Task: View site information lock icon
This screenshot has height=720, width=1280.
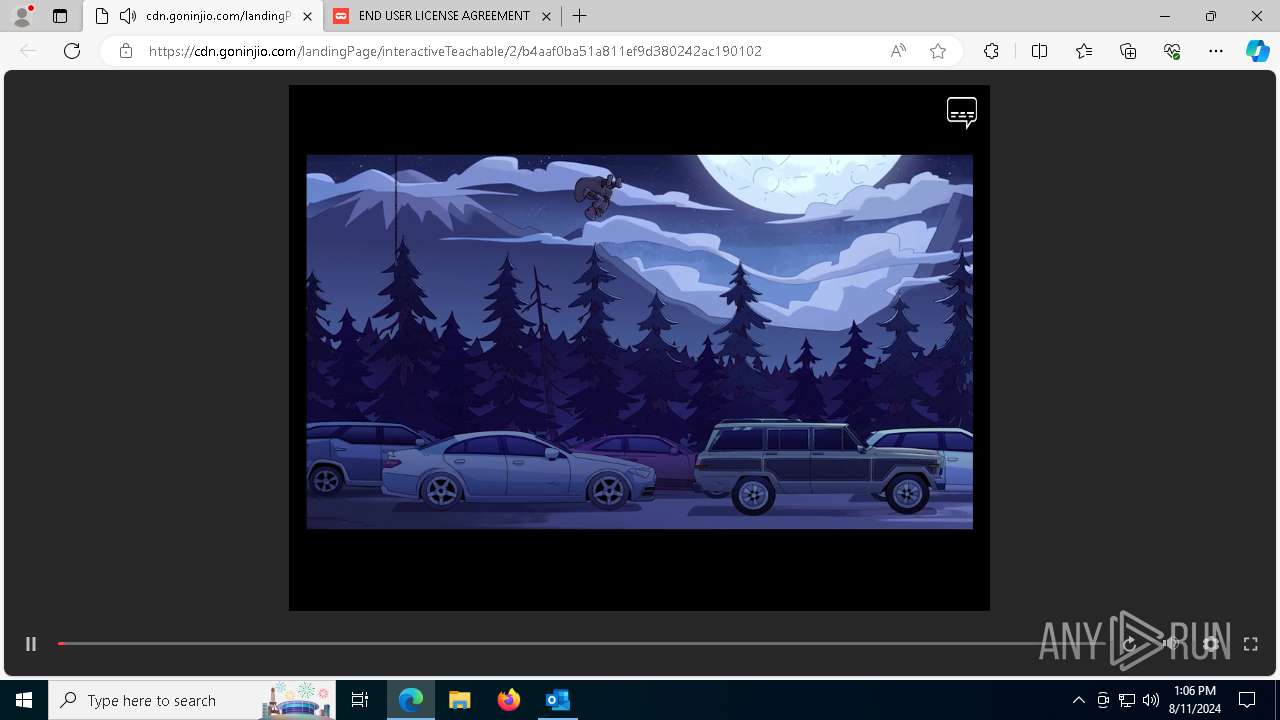Action: pos(126,51)
